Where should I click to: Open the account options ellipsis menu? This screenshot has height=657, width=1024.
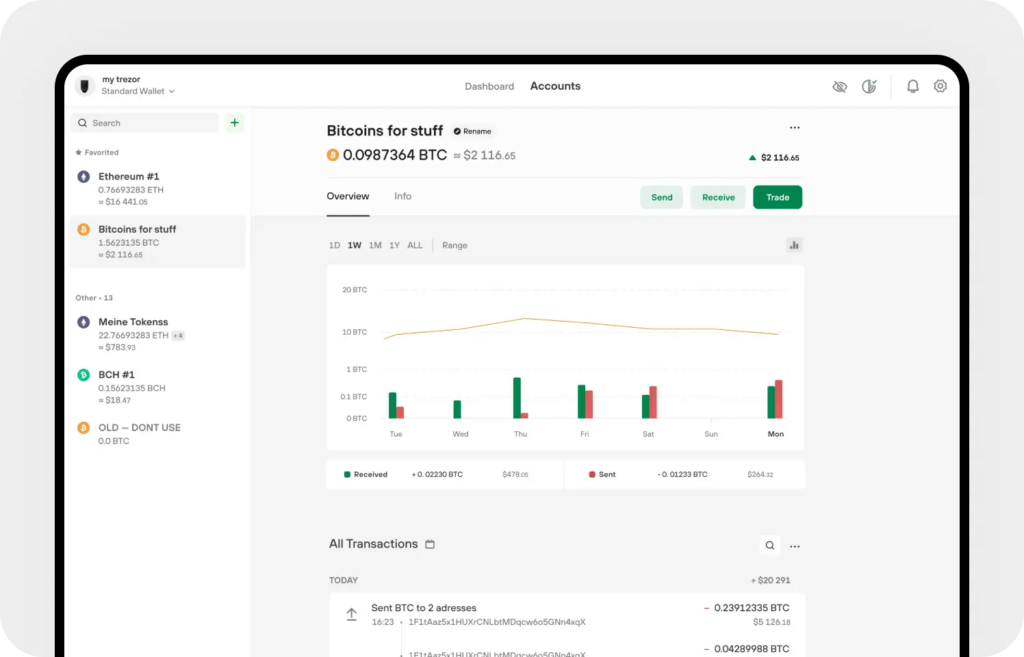[795, 128]
